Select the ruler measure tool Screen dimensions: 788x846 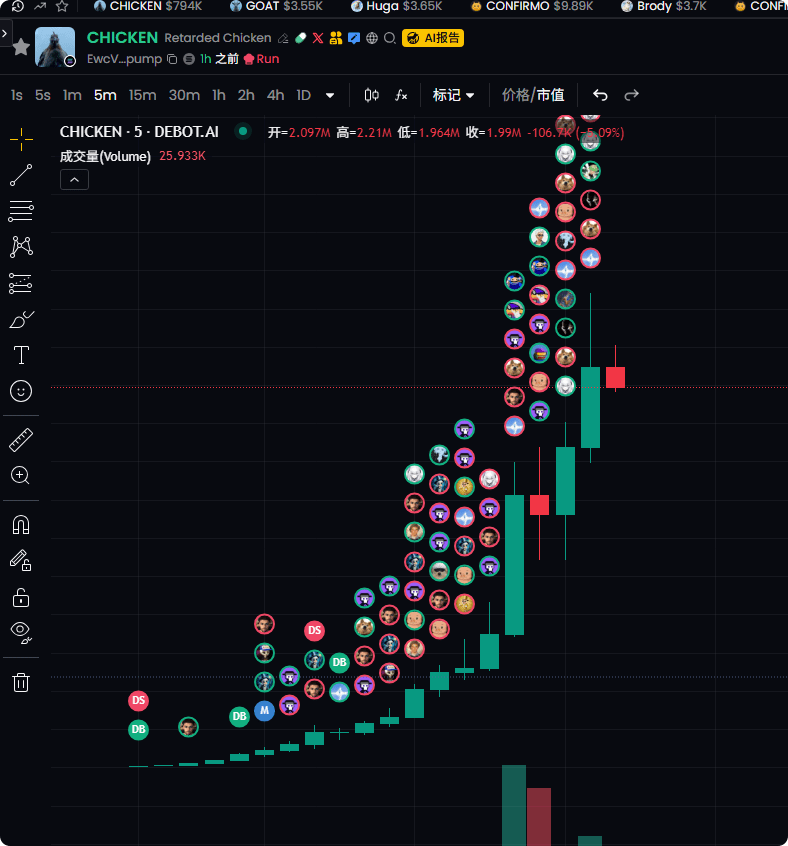pyautogui.click(x=21, y=440)
